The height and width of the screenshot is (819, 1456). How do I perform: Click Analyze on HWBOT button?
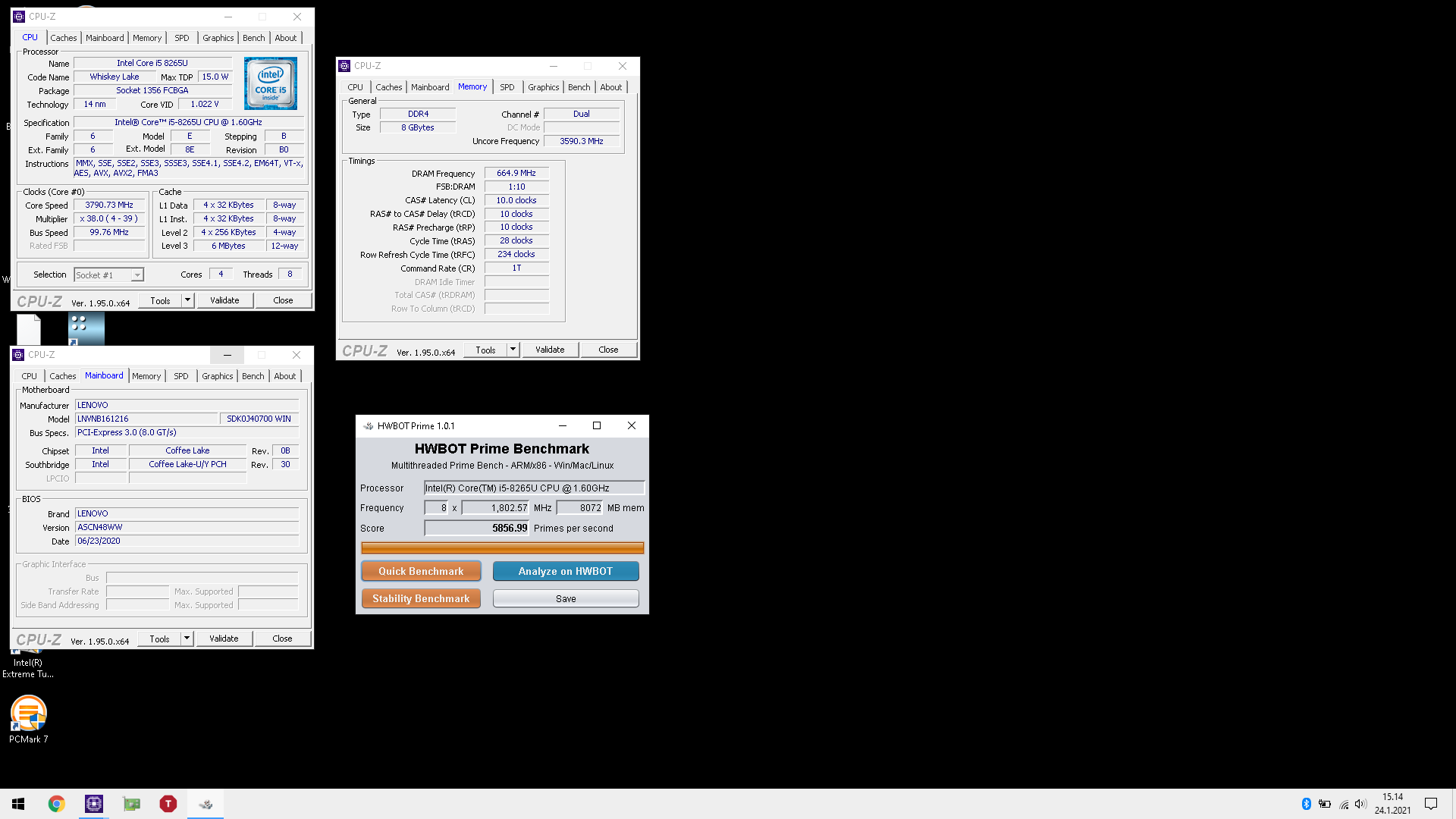click(x=566, y=571)
